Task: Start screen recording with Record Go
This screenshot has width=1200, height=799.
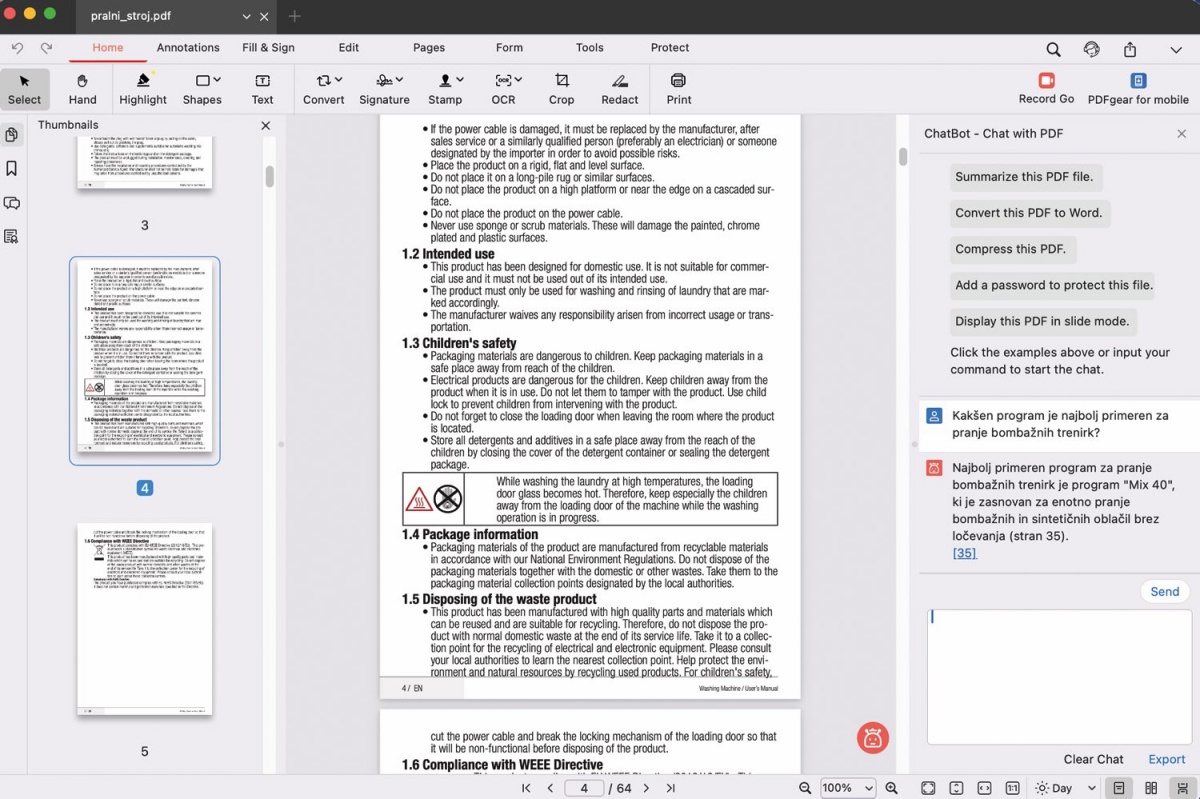Action: click(x=1046, y=88)
